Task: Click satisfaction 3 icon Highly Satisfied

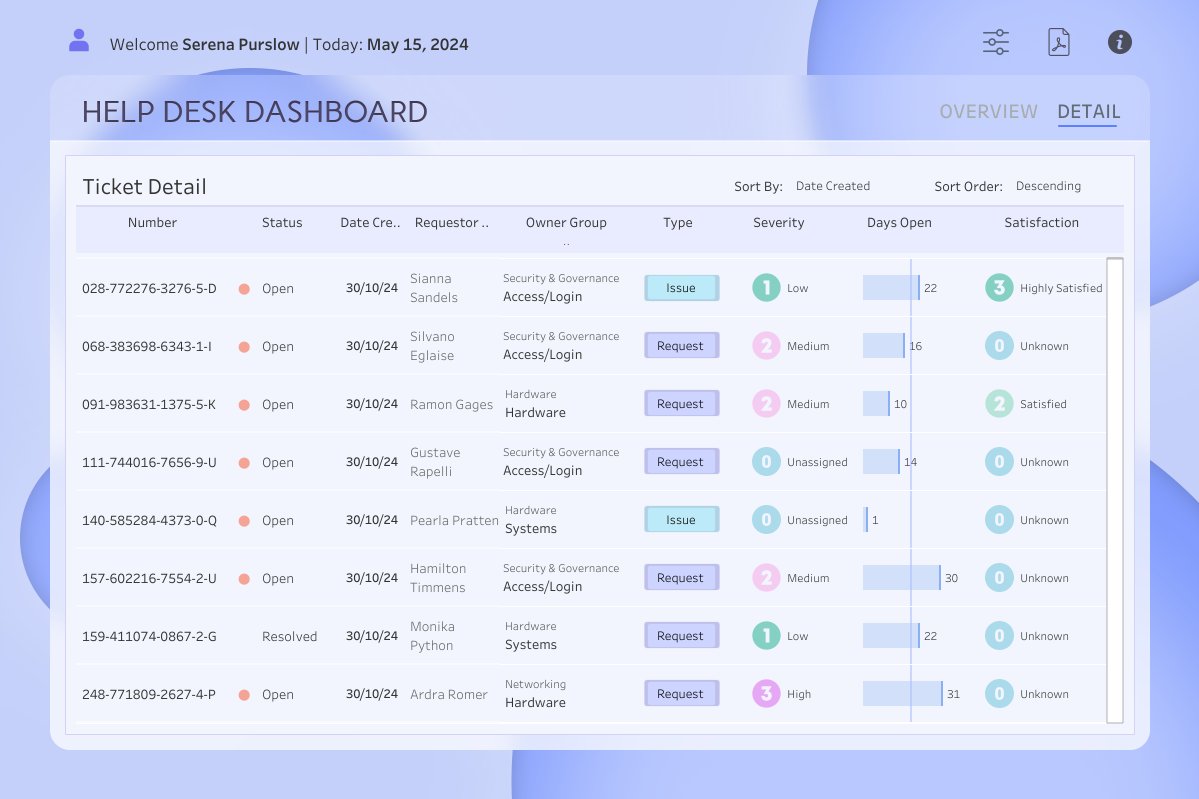Action: 999,288
